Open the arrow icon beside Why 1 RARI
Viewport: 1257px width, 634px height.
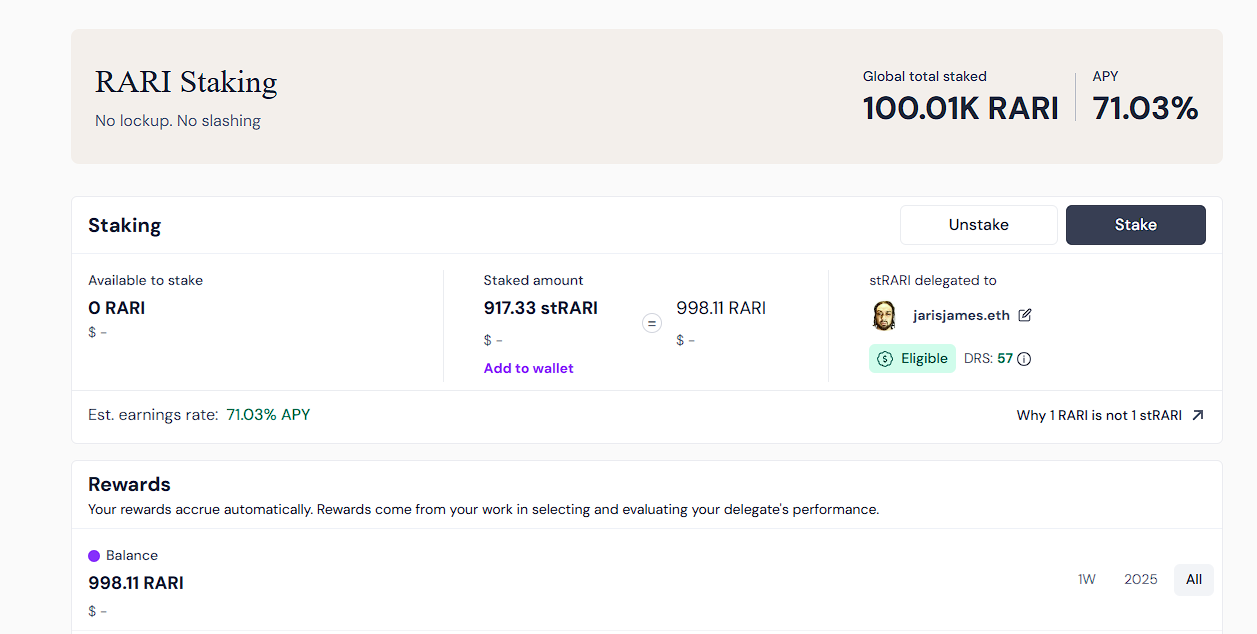pyautogui.click(x=1198, y=415)
